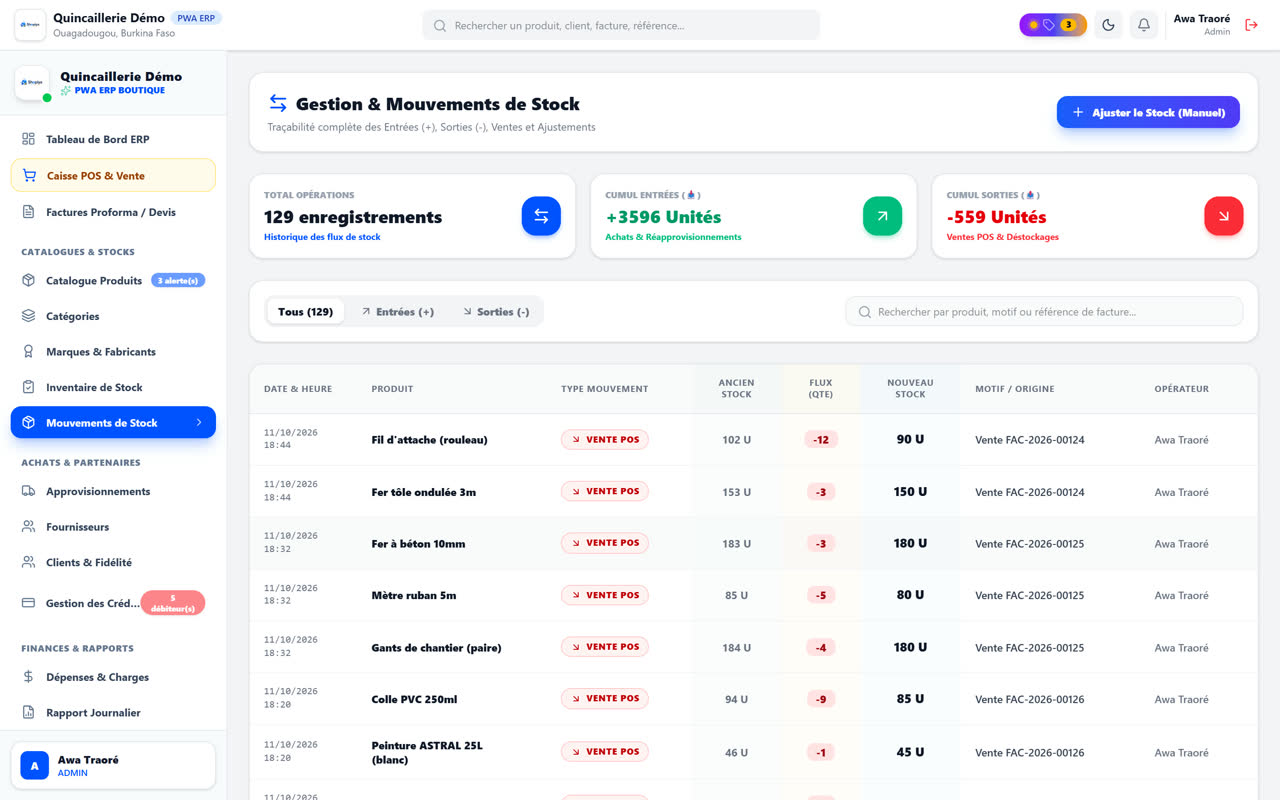
Task: Click the green entries arrow icon
Action: click(882, 216)
